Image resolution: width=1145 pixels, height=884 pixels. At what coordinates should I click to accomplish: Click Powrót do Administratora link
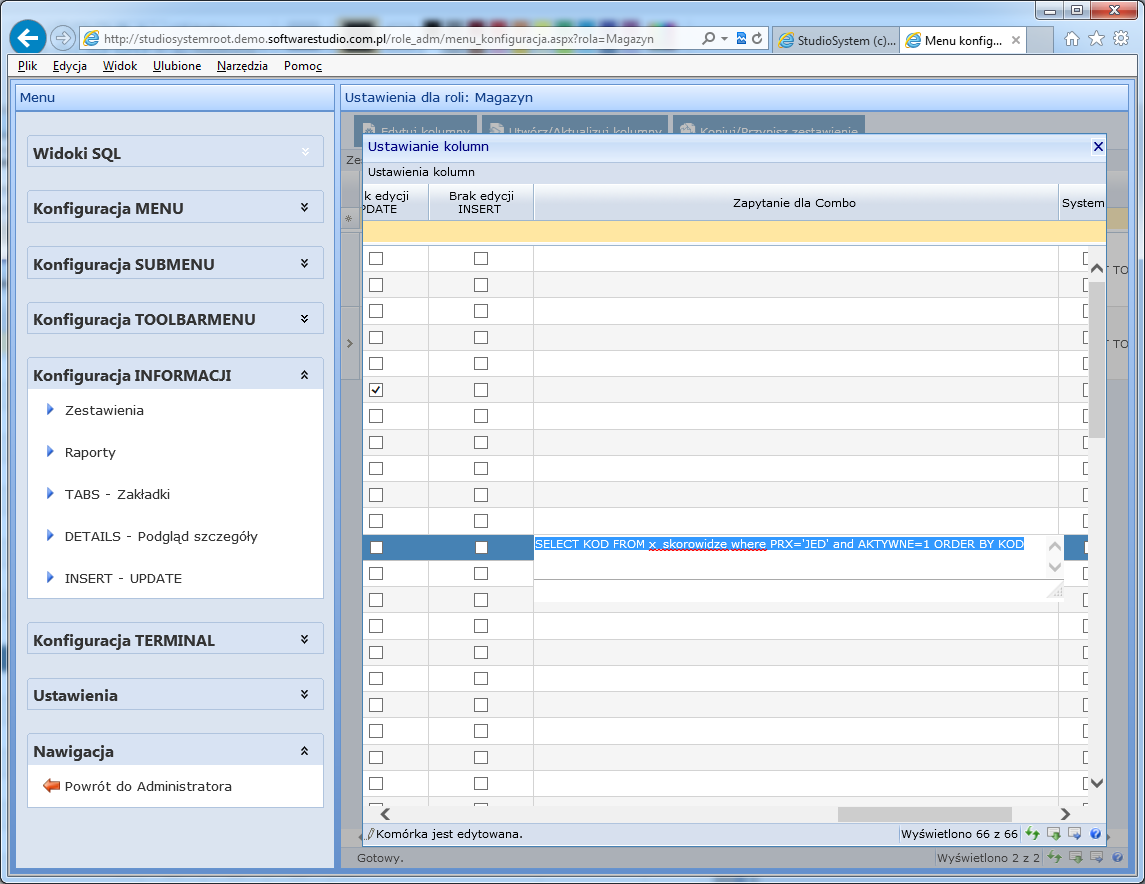point(148,786)
